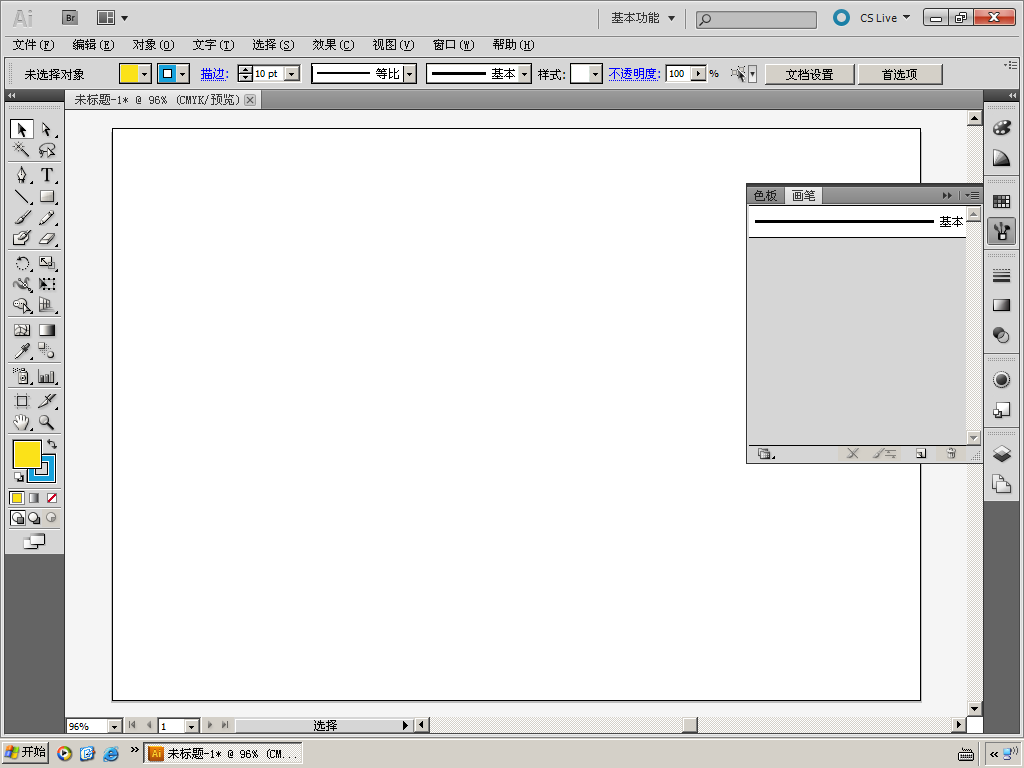
Task: Open the opacity slider arrow
Action: [699, 74]
